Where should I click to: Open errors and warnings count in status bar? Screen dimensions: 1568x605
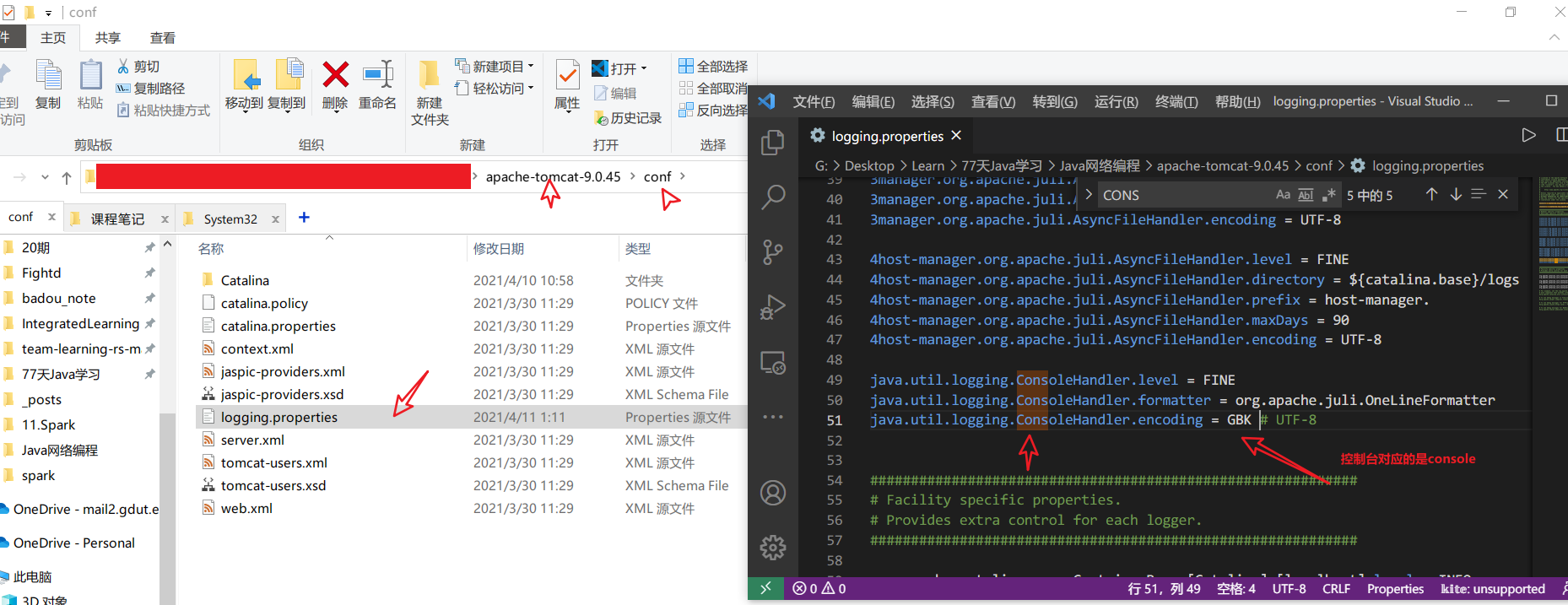(x=819, y=588)
